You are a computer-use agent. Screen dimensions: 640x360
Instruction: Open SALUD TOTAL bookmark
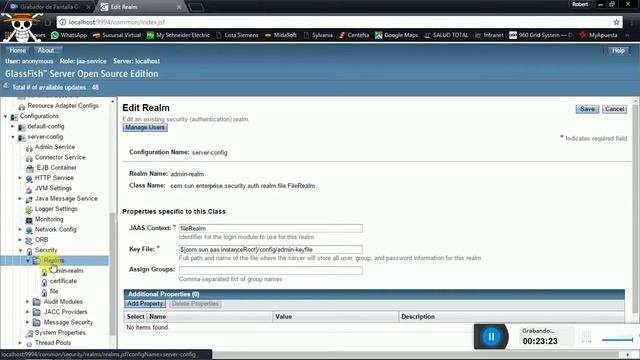point(446,36)
